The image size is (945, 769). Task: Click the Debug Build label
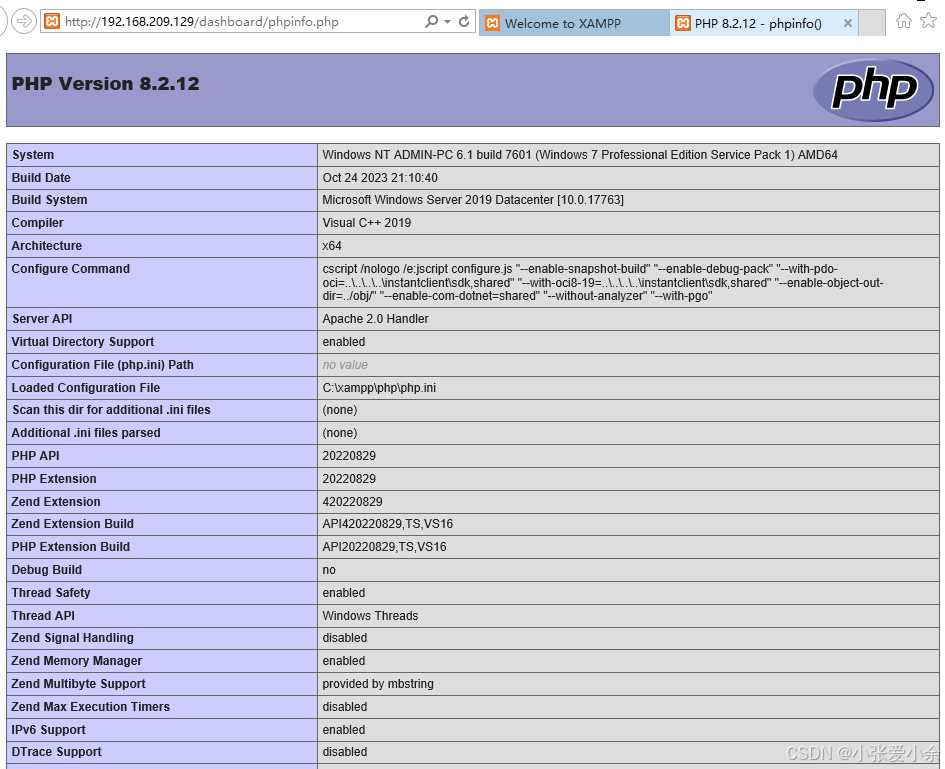click(46, 570)
